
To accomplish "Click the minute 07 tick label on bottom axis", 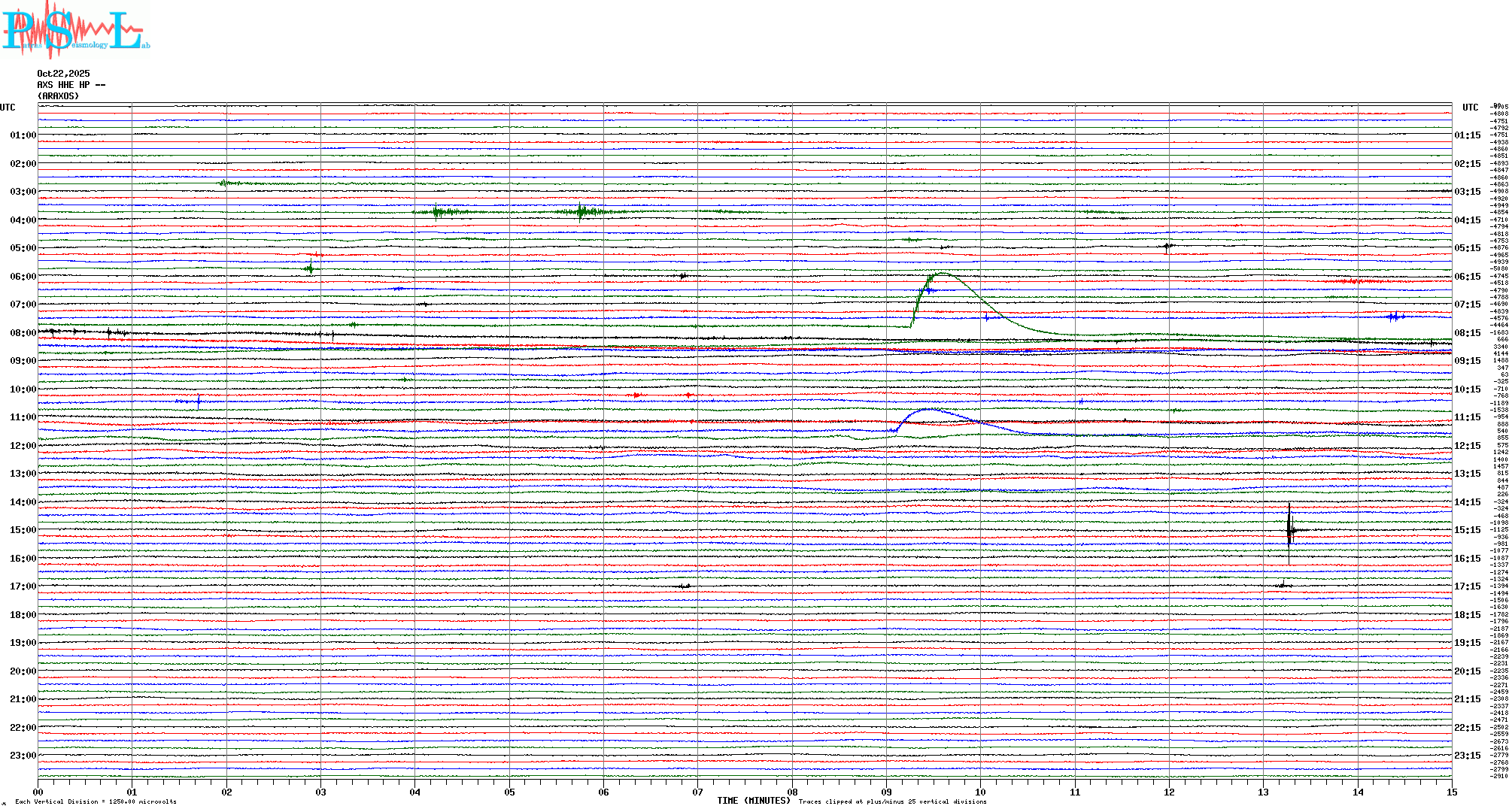I will (x=697, y=792).
